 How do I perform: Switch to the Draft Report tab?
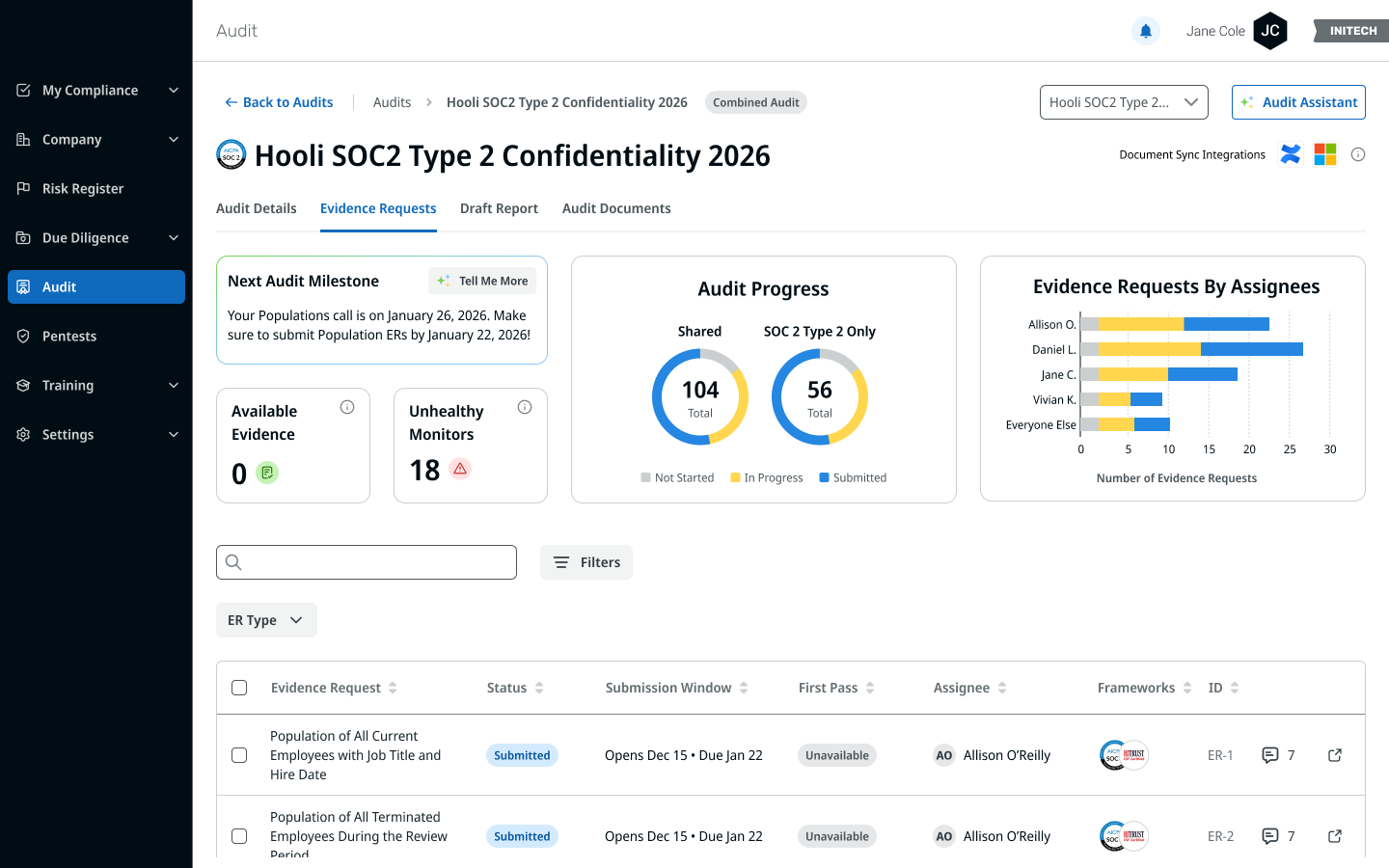(499, 208)
